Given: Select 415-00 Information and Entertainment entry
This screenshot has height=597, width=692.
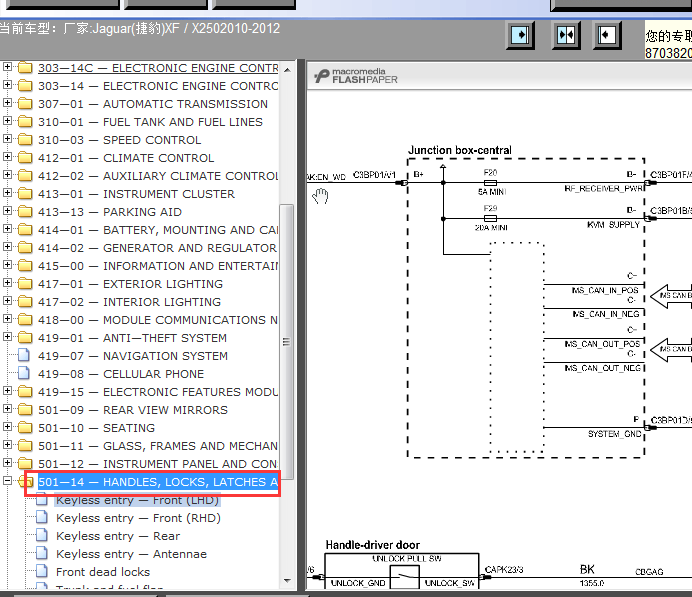Looking at the screenshot, I should 158,266.
